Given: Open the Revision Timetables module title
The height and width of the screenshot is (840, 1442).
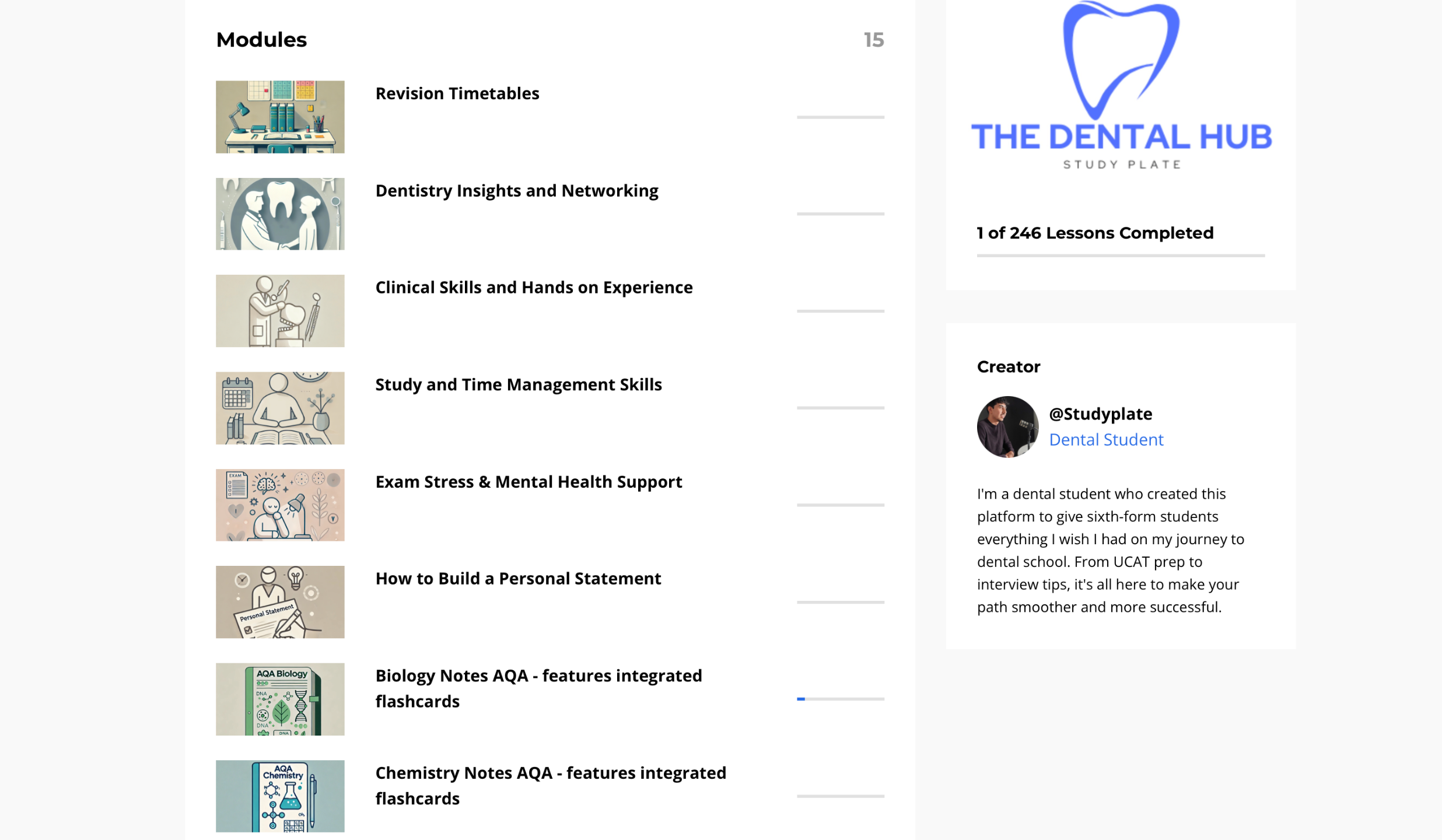Looking at the screenshot, I should pos(457,93).
